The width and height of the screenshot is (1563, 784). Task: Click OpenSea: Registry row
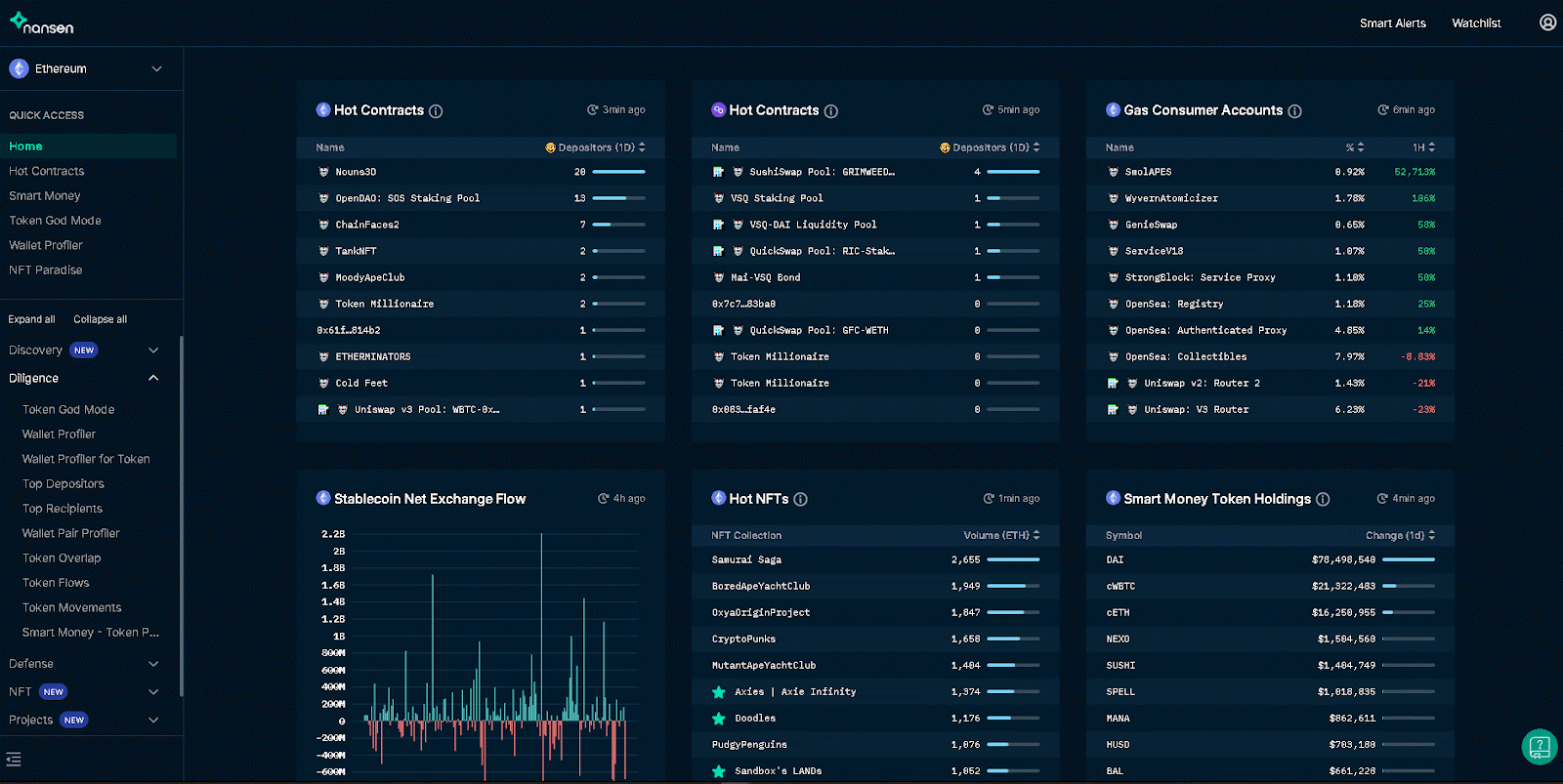pyautogui.click(x=1270, y=305)
